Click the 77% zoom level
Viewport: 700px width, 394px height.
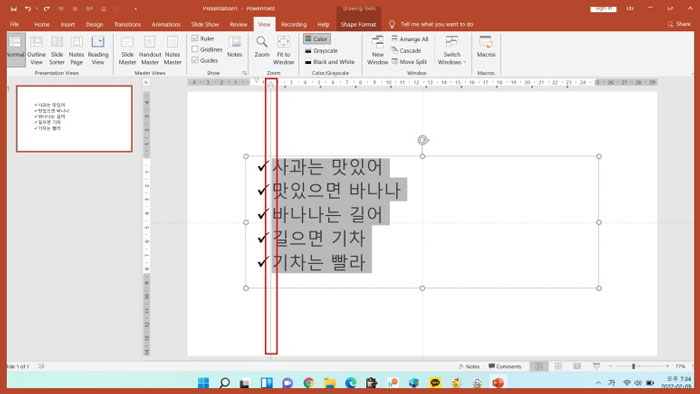coord(680,366)
